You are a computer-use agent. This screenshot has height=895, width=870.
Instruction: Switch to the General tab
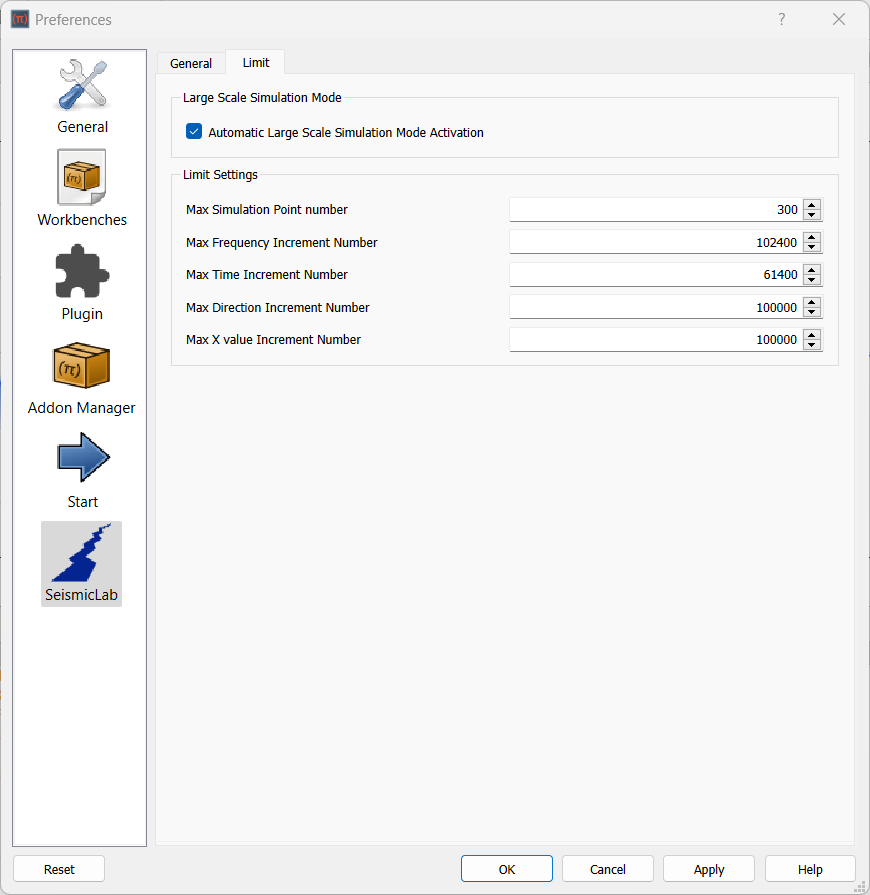[x=191, y=62]
